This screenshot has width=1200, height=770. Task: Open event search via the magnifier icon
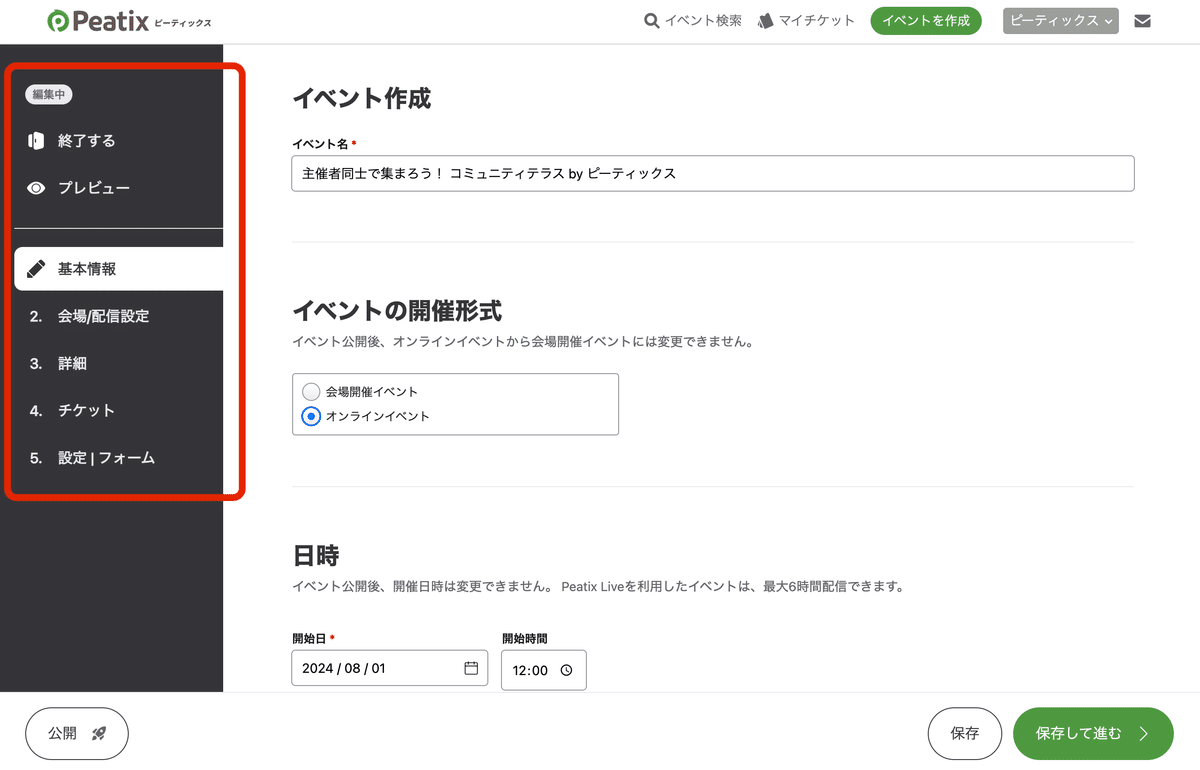click(651, 20)
